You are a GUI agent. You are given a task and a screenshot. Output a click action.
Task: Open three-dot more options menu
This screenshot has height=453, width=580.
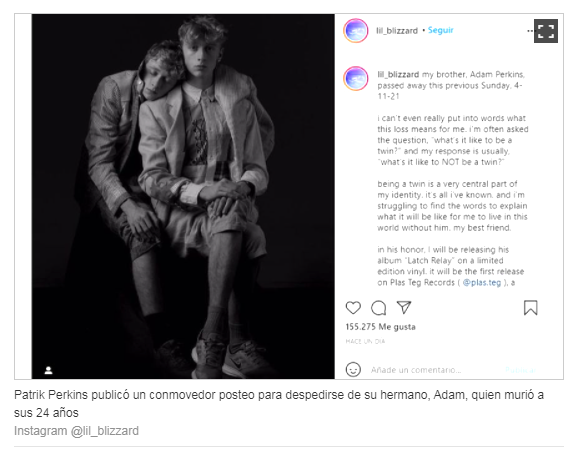click(x=530, y=31)
